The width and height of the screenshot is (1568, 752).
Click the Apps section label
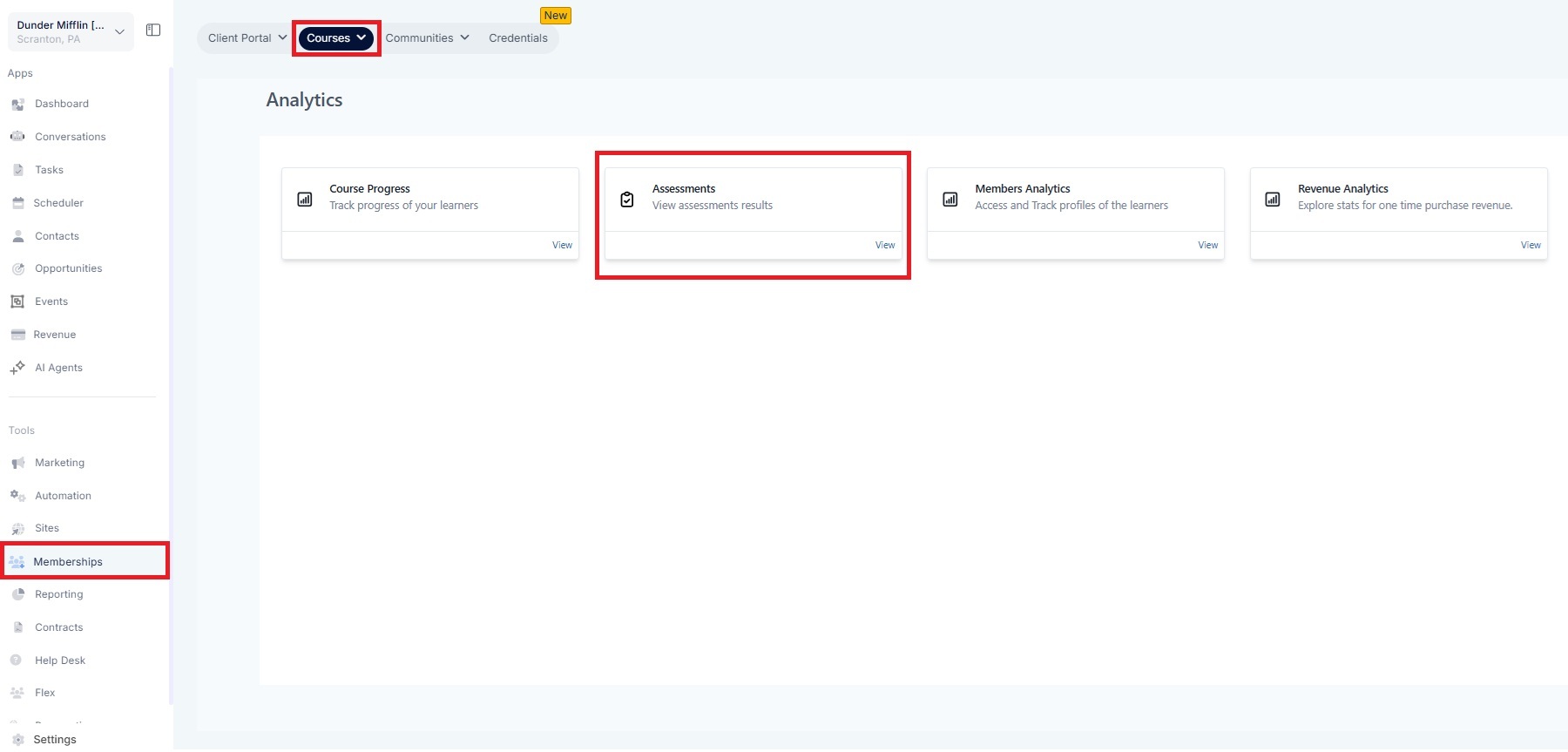(x=20, y=73)
